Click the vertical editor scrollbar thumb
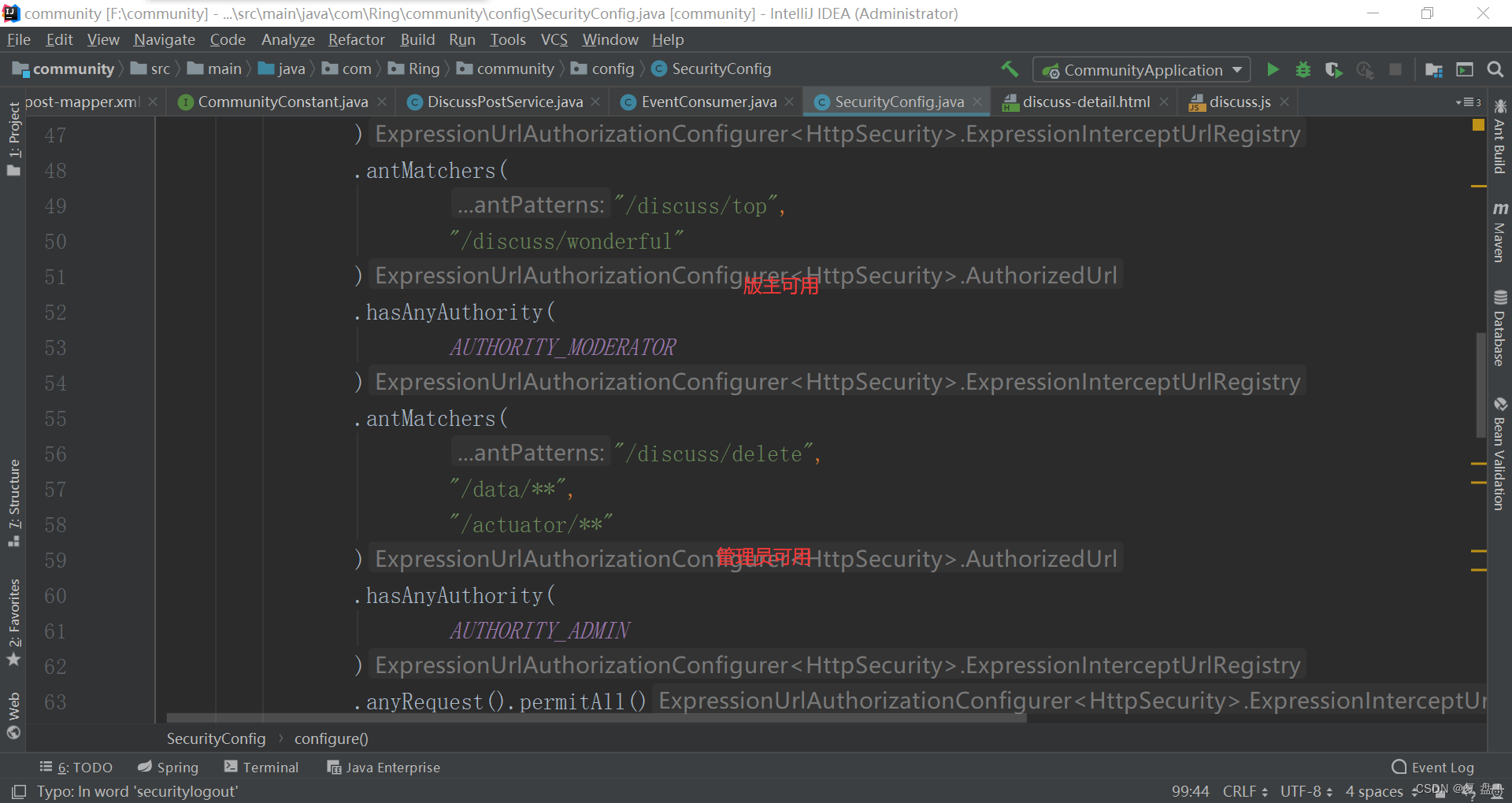Image resolution: width=1512 pixels, height=803 pixels. [x=1480, y=386]
